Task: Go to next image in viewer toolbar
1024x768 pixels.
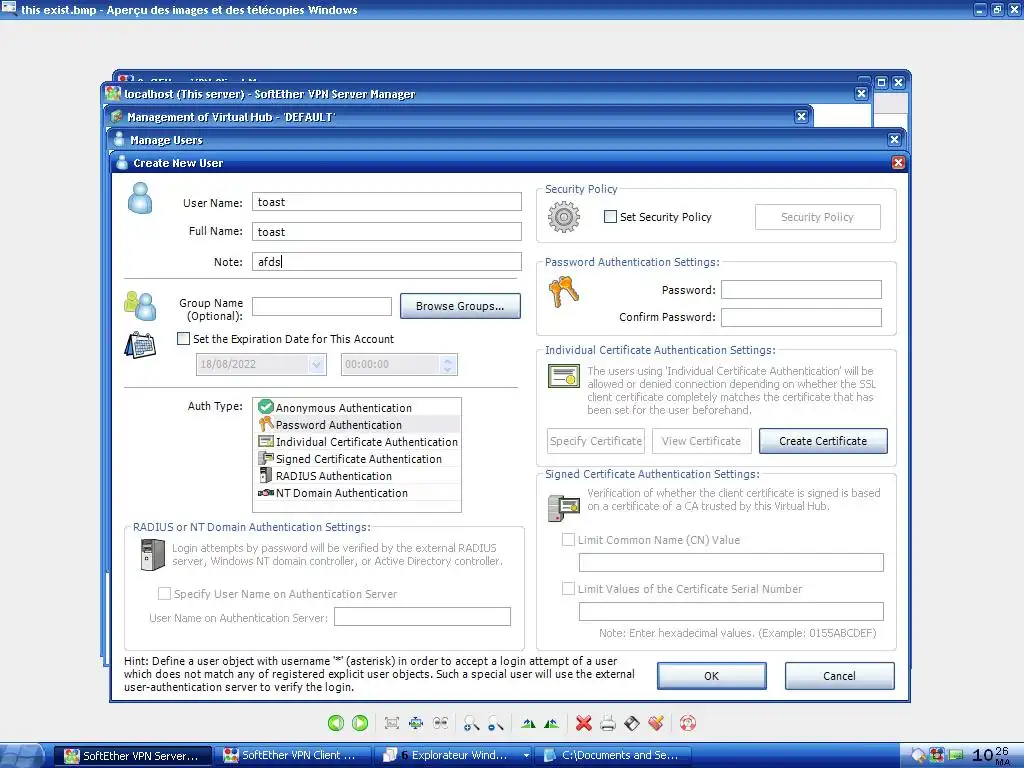Action: coord(360,723)
